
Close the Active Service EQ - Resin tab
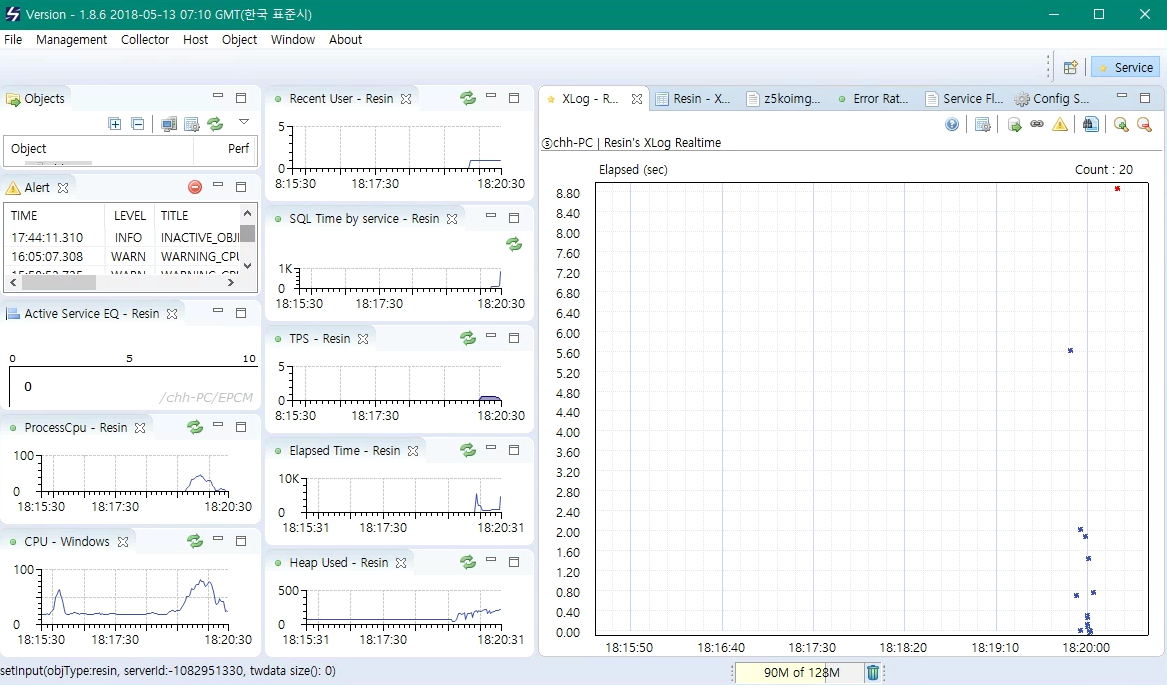(x=172, y=313)
